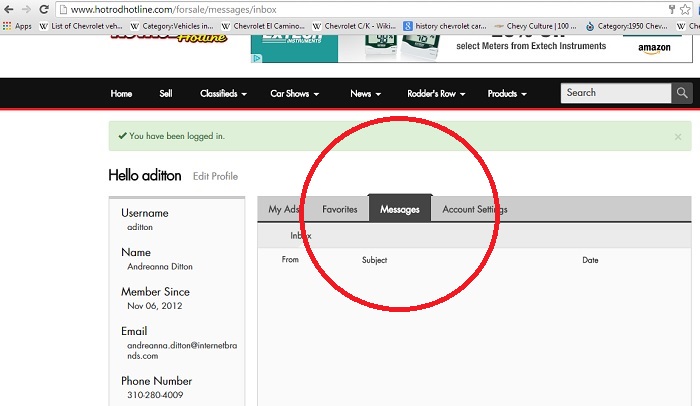Click the Edit Profile link
The height and width of the screenshot is (406, 700).
pyautogui.click(x=215, y=177)
